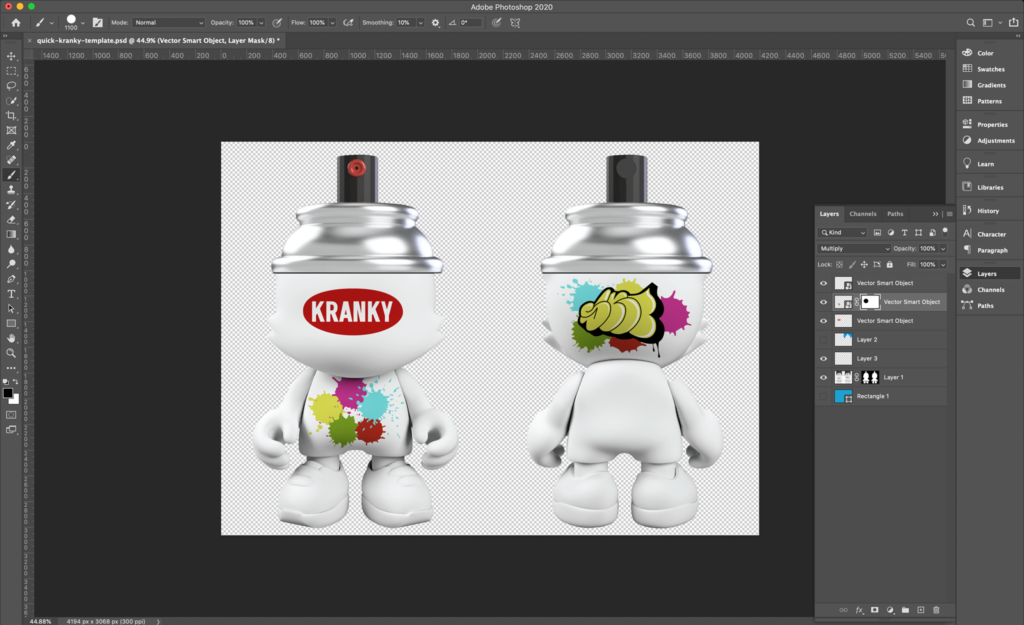This screenshot has height=625, width=1024.
Task: Expand the layer Opacity dropdown arrow
Action: coord(943,248)
